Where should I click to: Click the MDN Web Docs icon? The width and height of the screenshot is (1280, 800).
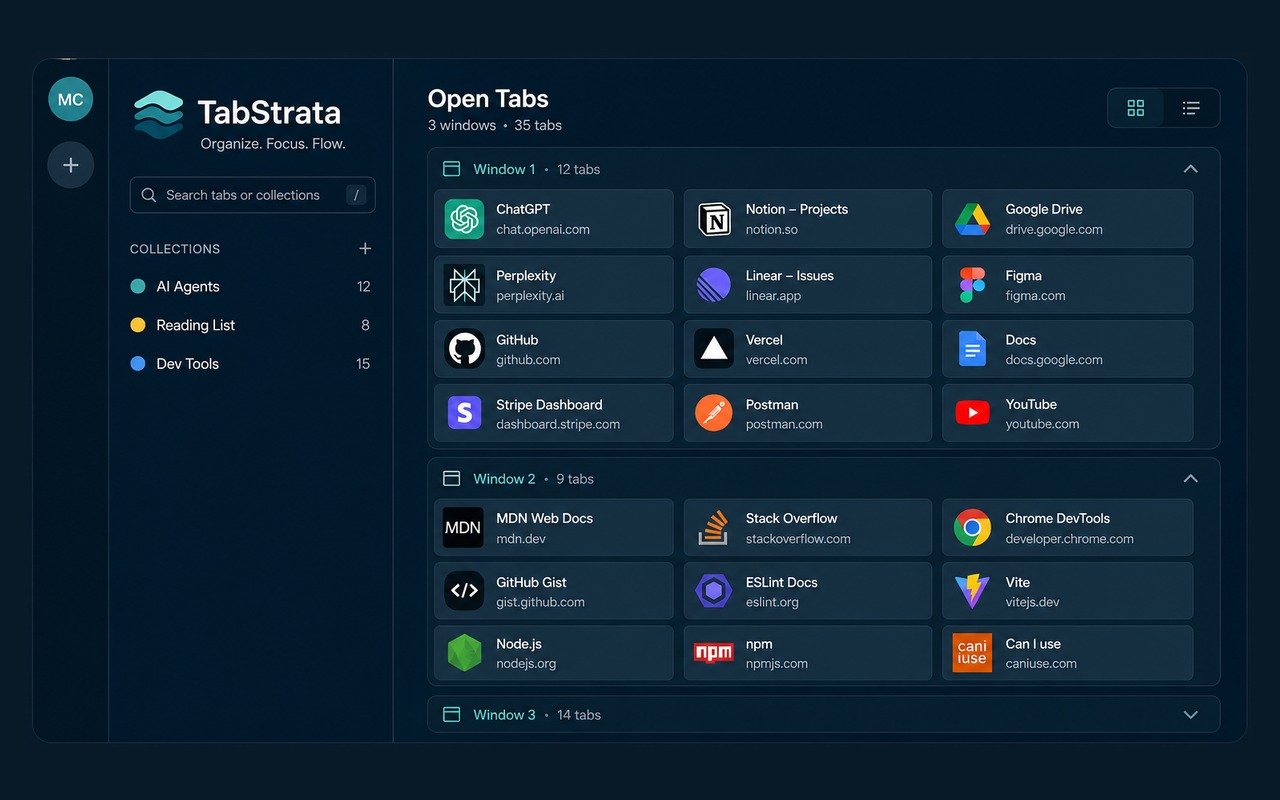point(463,528)
